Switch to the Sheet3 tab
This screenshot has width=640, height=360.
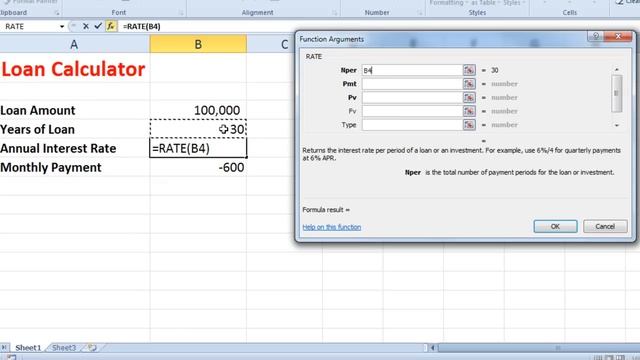click(x=64, y=348)
